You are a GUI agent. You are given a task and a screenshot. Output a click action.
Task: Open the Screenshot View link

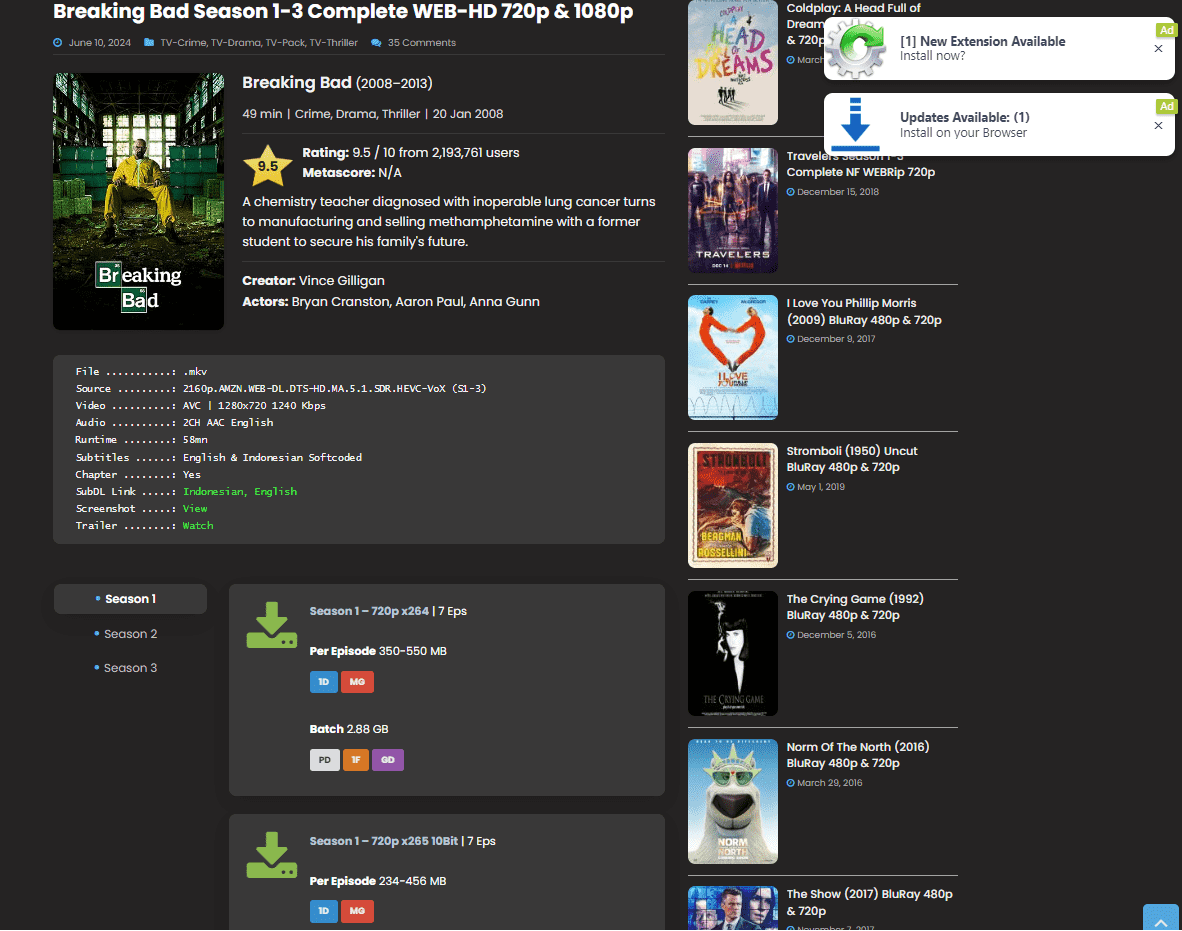click(194, 509)
